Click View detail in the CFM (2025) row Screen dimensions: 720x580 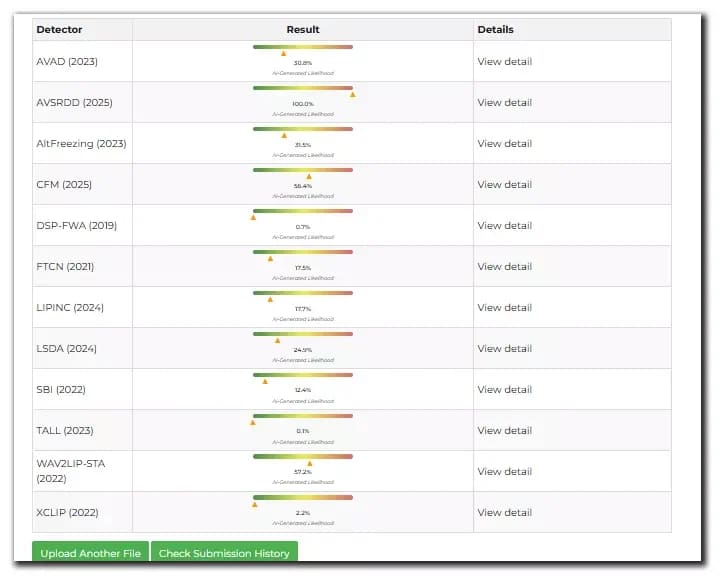[x=504, y=185]
